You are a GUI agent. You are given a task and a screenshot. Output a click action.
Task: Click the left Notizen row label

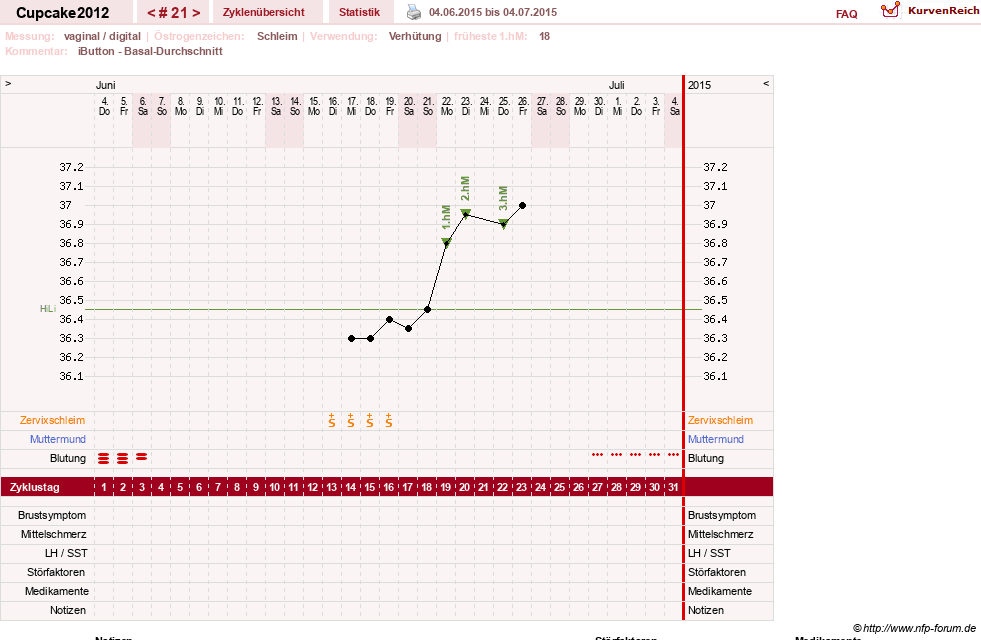click(x=68, y=610)
